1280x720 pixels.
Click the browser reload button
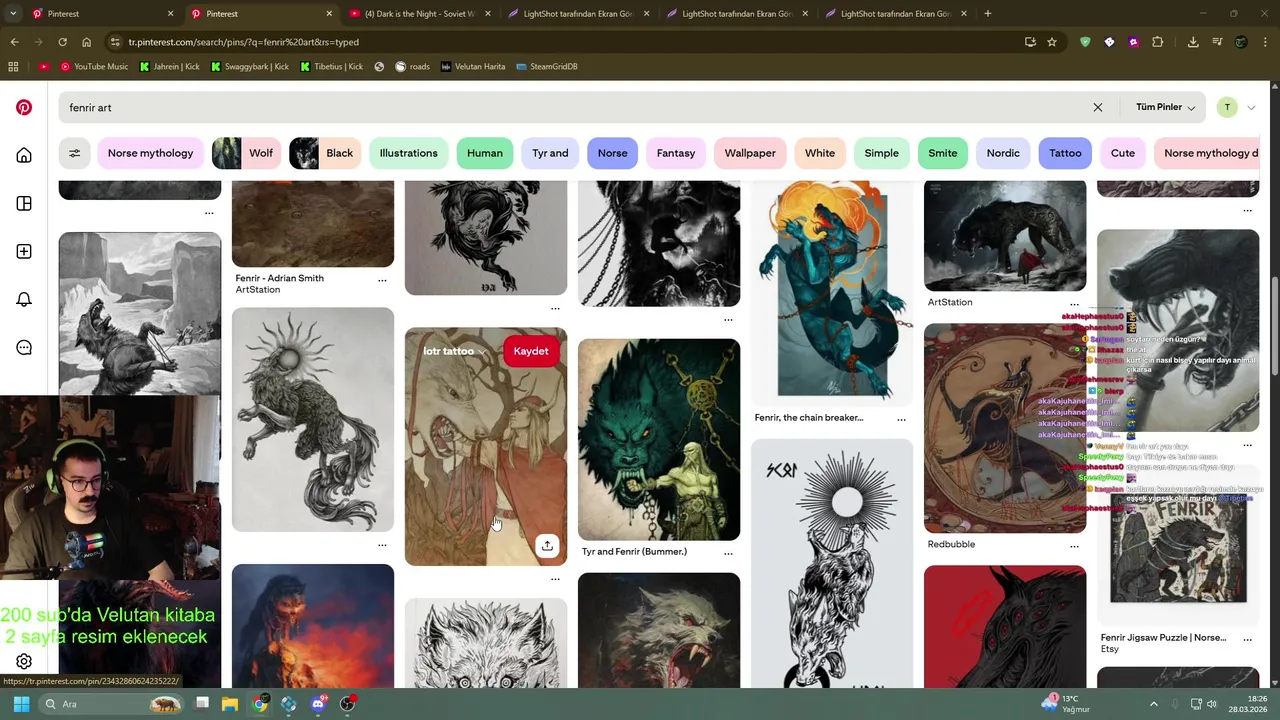(62, 42)
